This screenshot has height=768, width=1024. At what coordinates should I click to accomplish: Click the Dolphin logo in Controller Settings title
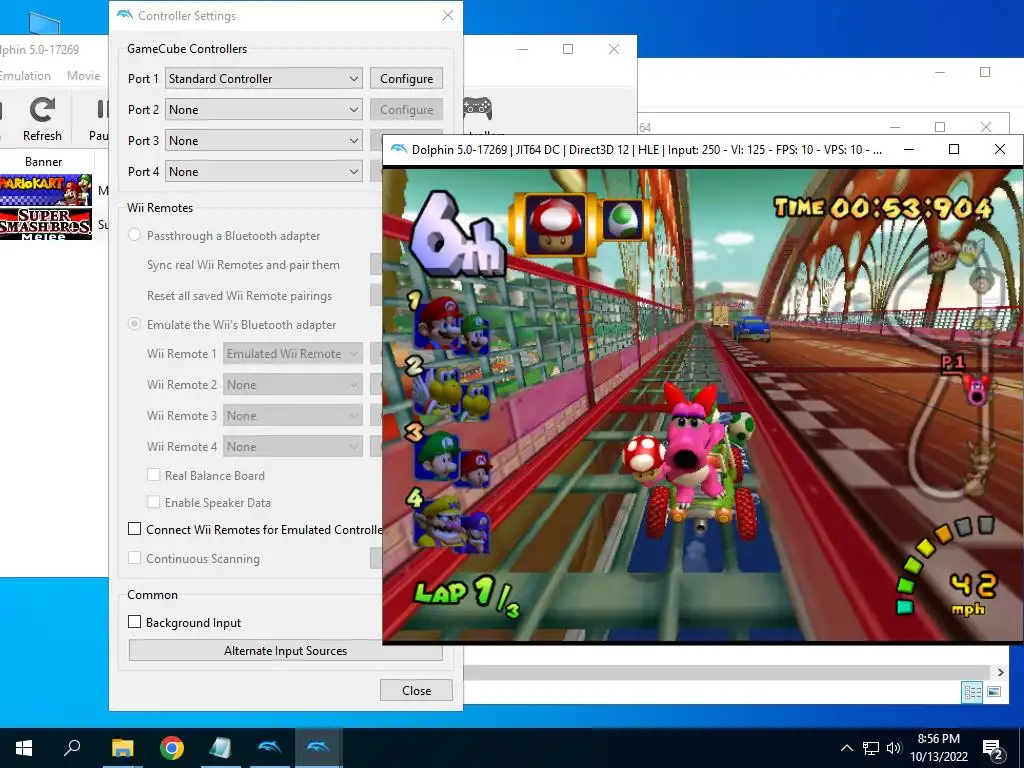tap(124, 15)
